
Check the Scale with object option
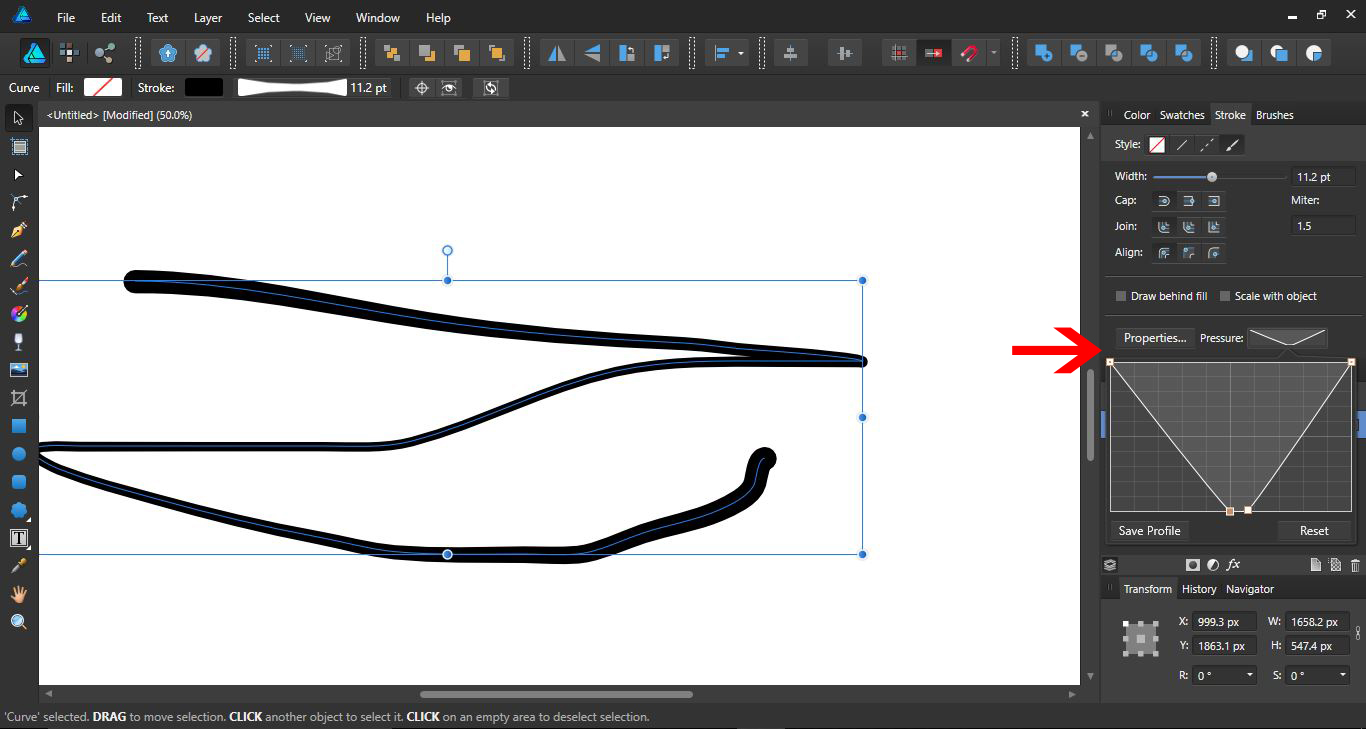tap(1225, 296)
